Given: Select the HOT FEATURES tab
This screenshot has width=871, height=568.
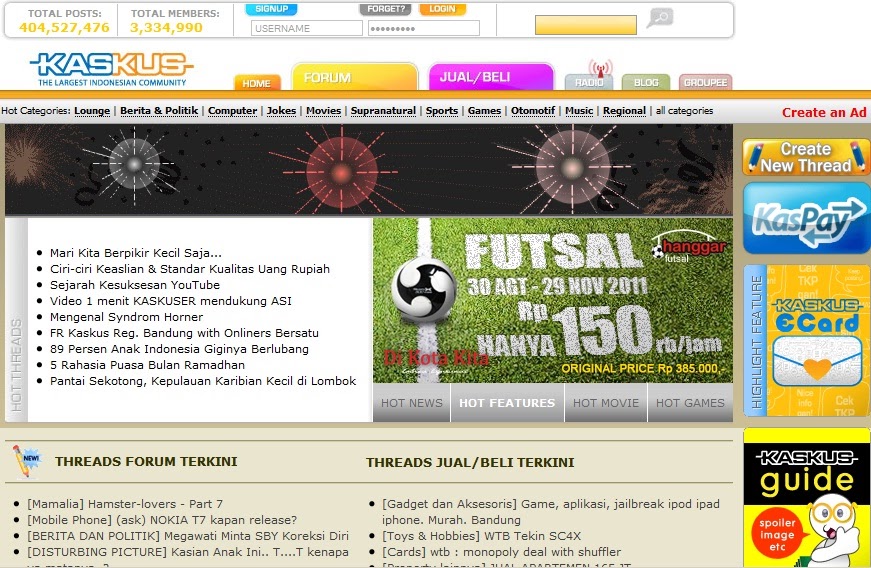Looking at the screenshot, I should [507, 403].
